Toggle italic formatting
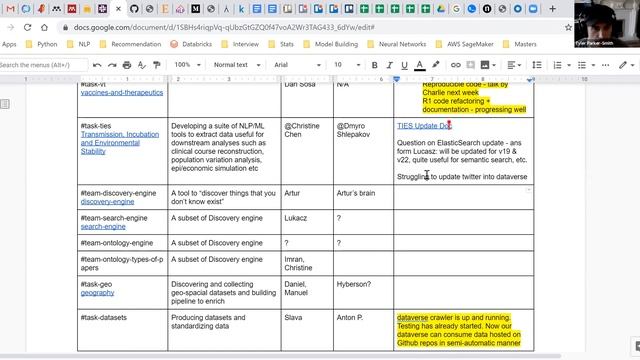The height and width of the screenshot is (360, 640). click(x=389, y=65)
